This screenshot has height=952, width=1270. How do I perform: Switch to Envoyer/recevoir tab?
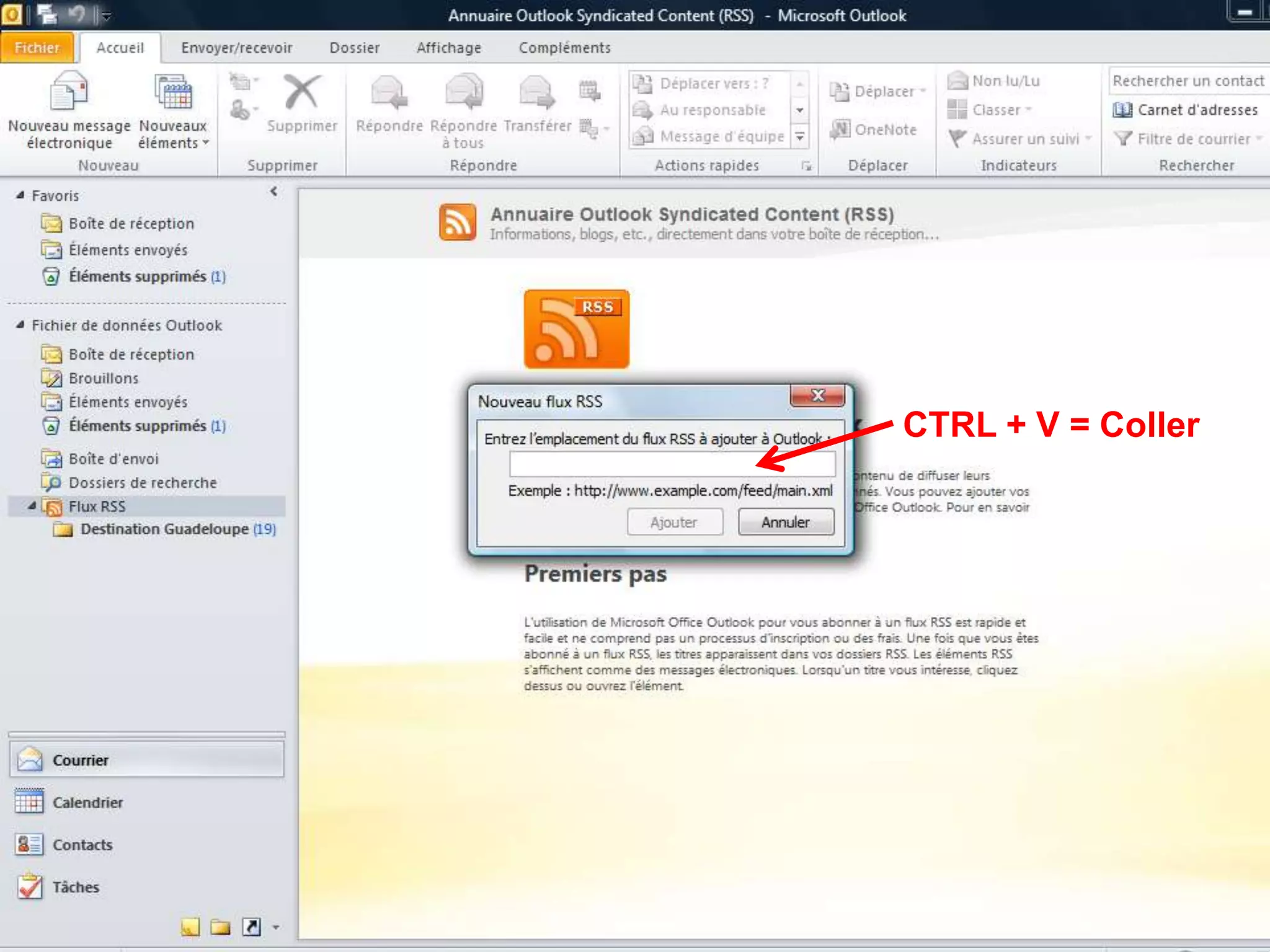pyautogui.click(x=236, y=48)
